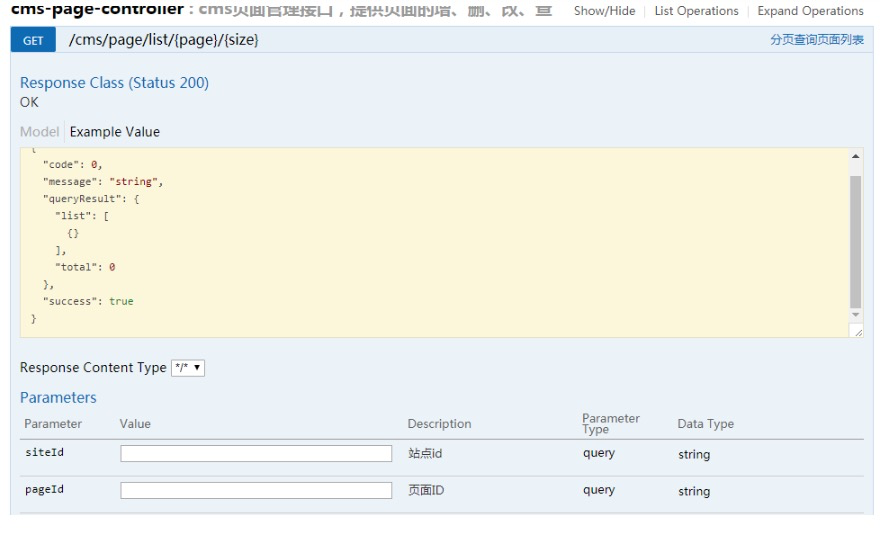Click the Parameter Type column header

click(611, 424)
